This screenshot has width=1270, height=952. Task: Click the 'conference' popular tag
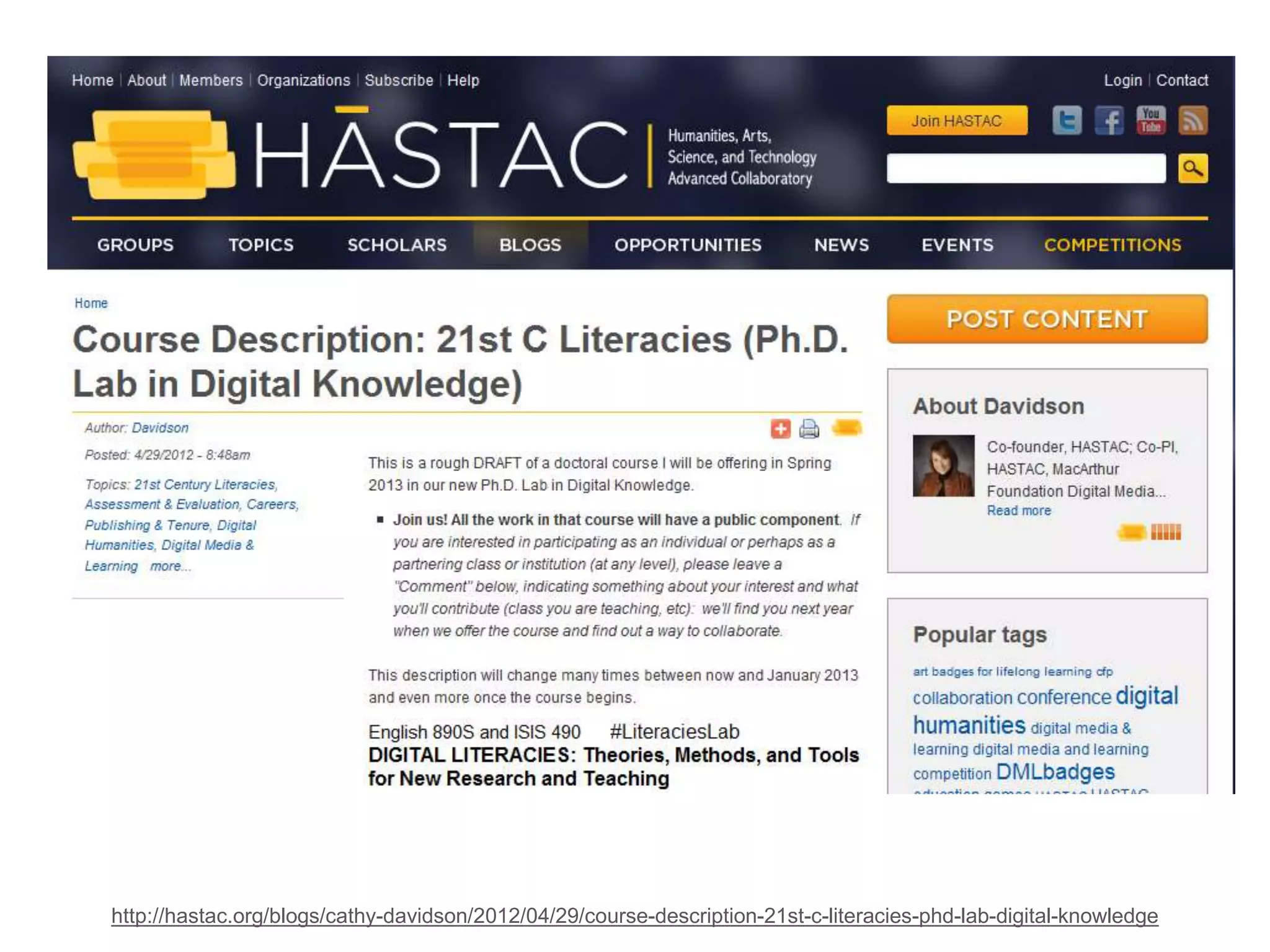click(1064, 698)
